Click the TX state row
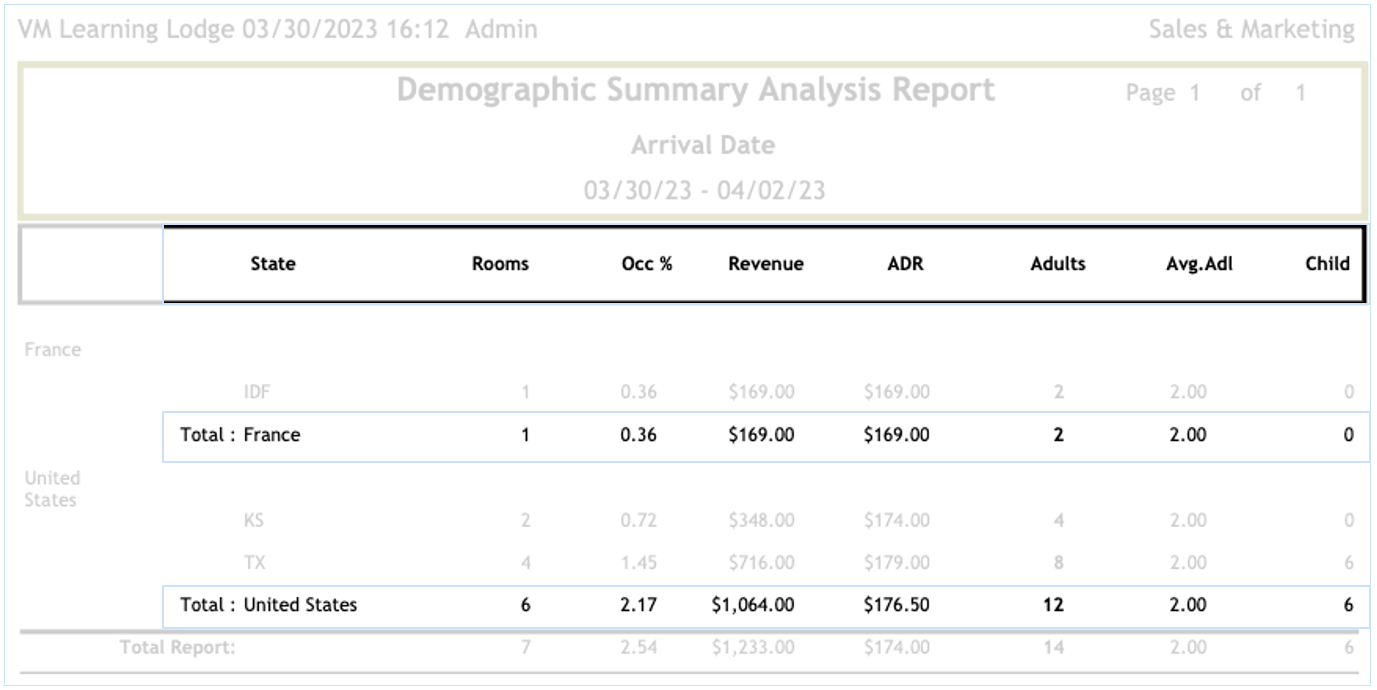The height and width of the screenshot is (690, 1377). pyautogui.click(x=254, y=563)
